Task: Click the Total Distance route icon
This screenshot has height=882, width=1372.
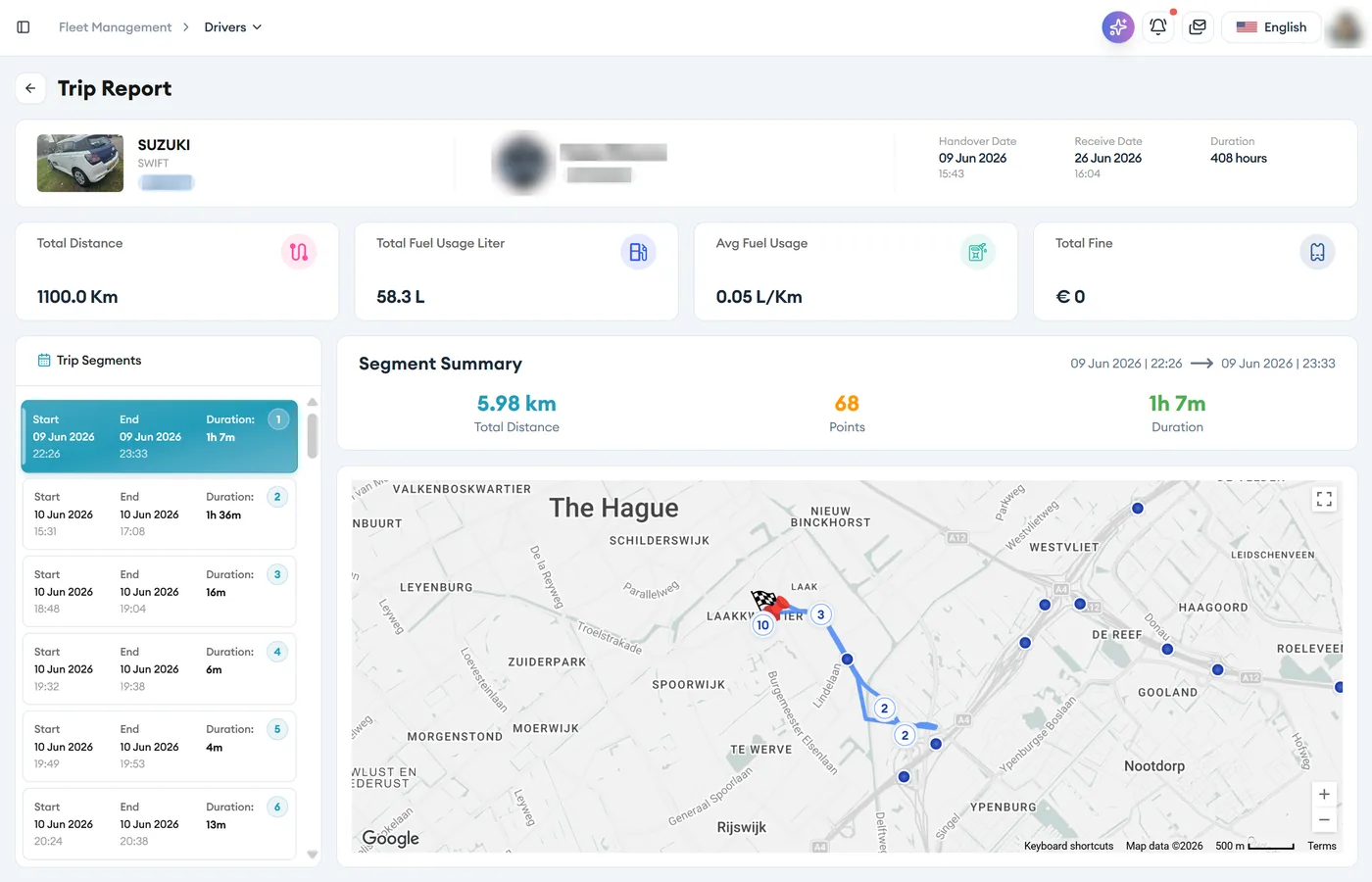Action: click(299, 252)
